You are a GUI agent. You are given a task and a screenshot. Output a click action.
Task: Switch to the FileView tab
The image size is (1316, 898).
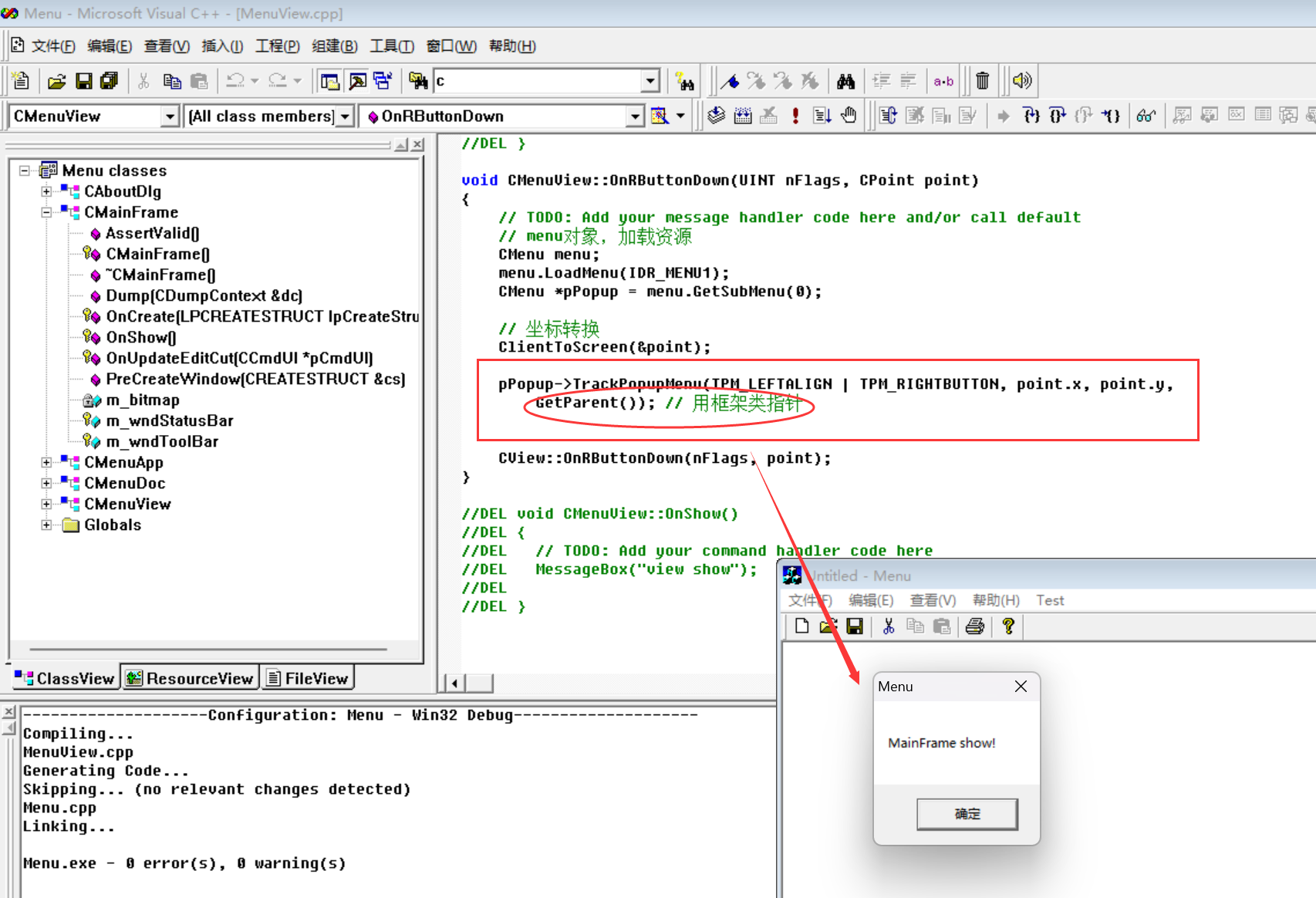308,677
